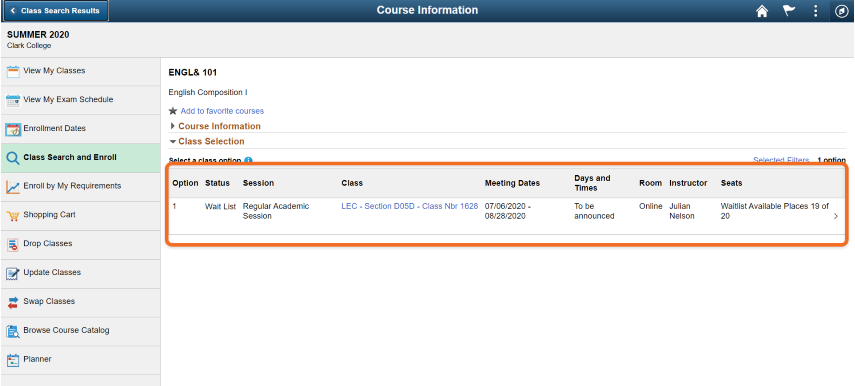The image size is (855, 386).
Task: Click the Meeting Dates column header
Action: click(x=512, y=183)
